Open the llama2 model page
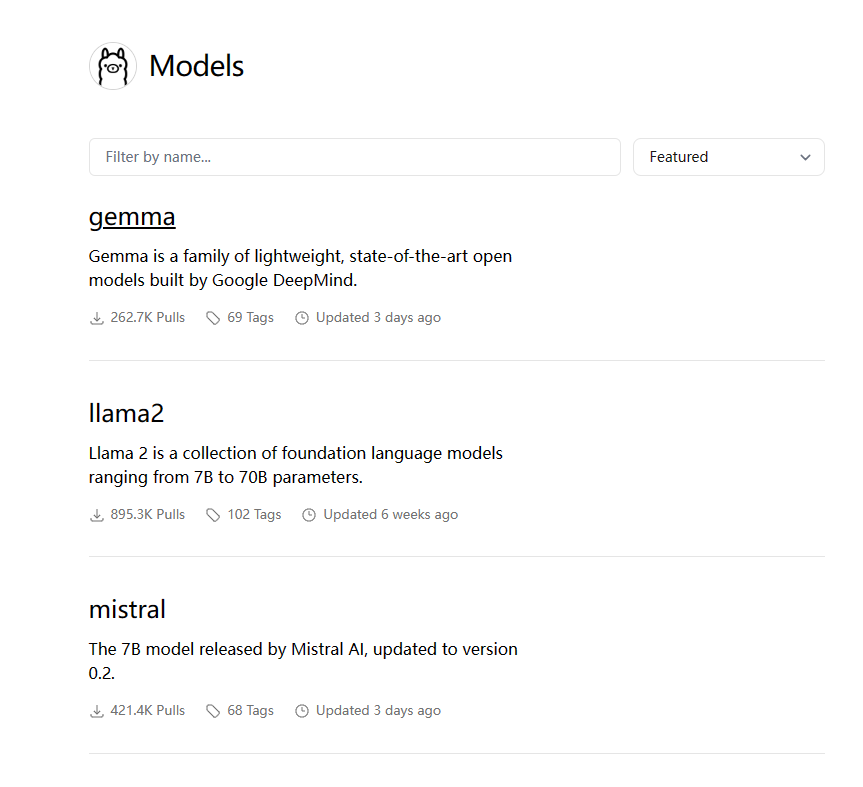The width and height of the screenshot is (863, 787). pos(126,413)
